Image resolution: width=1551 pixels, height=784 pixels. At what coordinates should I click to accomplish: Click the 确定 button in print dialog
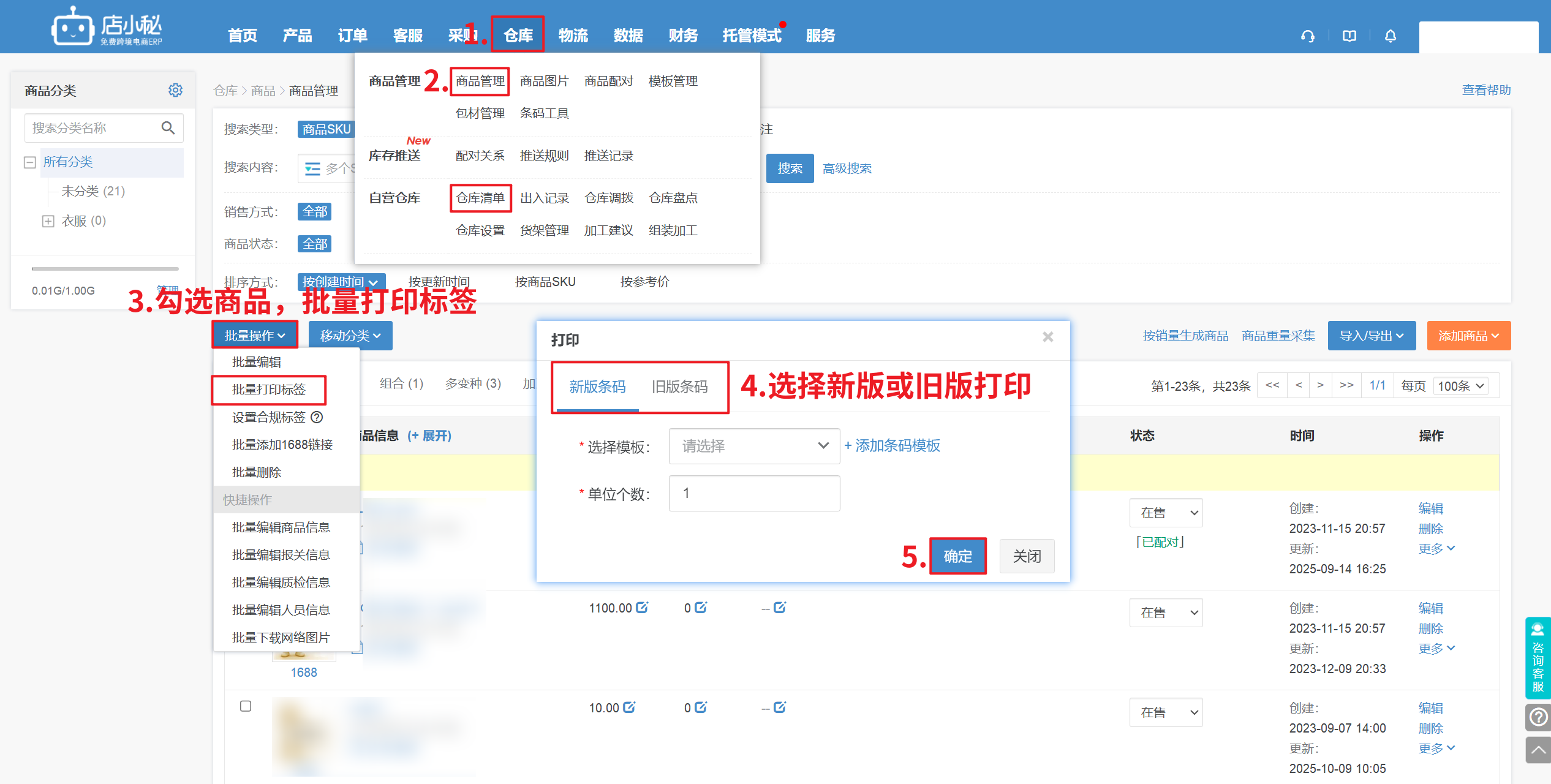(x=957, y=556)
